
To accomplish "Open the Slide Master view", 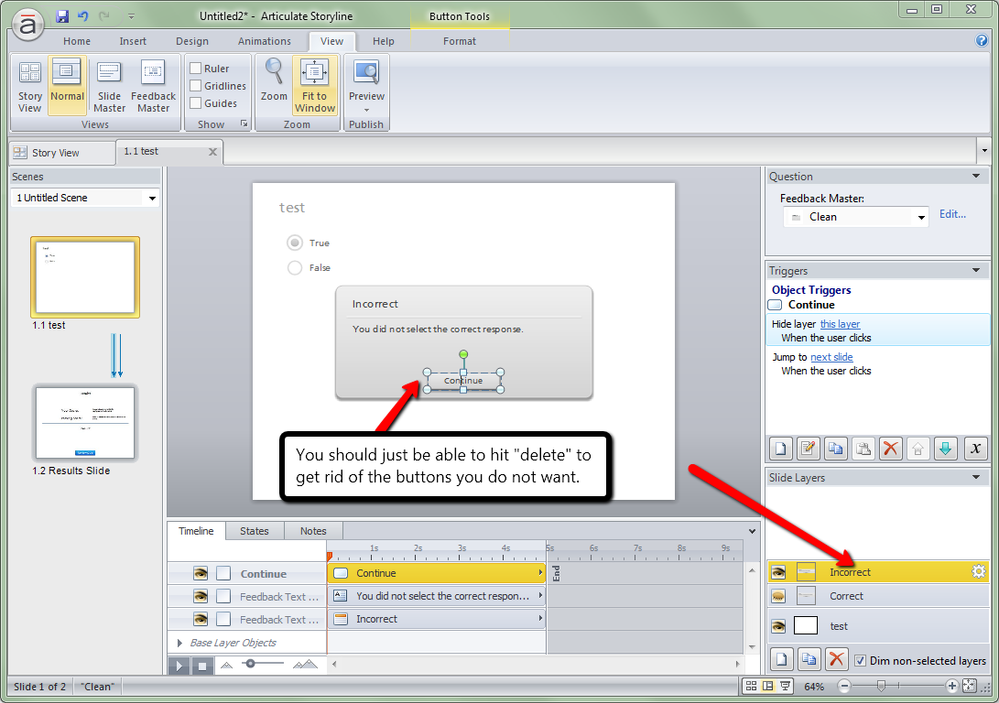I will click(109, 87).
